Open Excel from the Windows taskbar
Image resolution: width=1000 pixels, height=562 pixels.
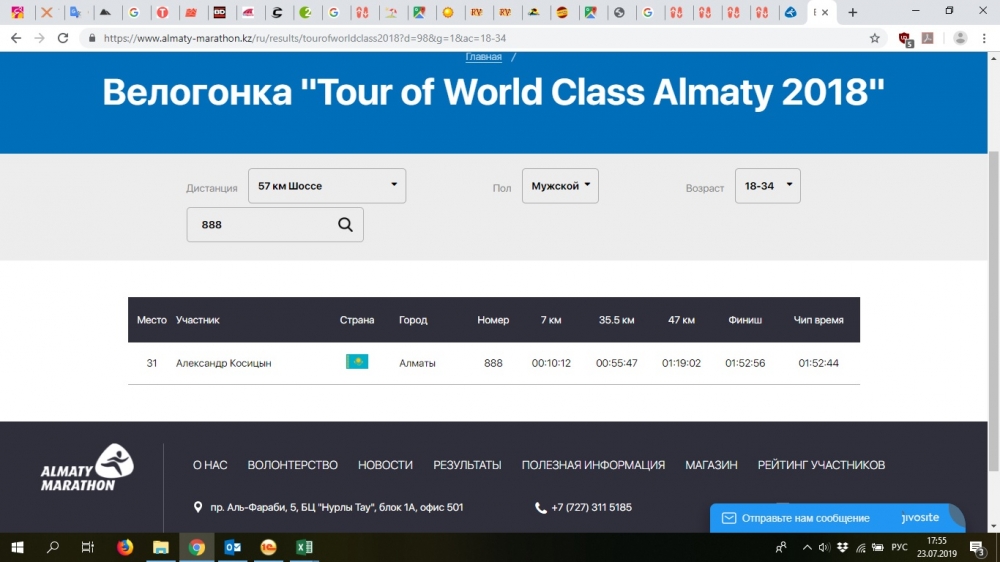[x=304, y=547]
